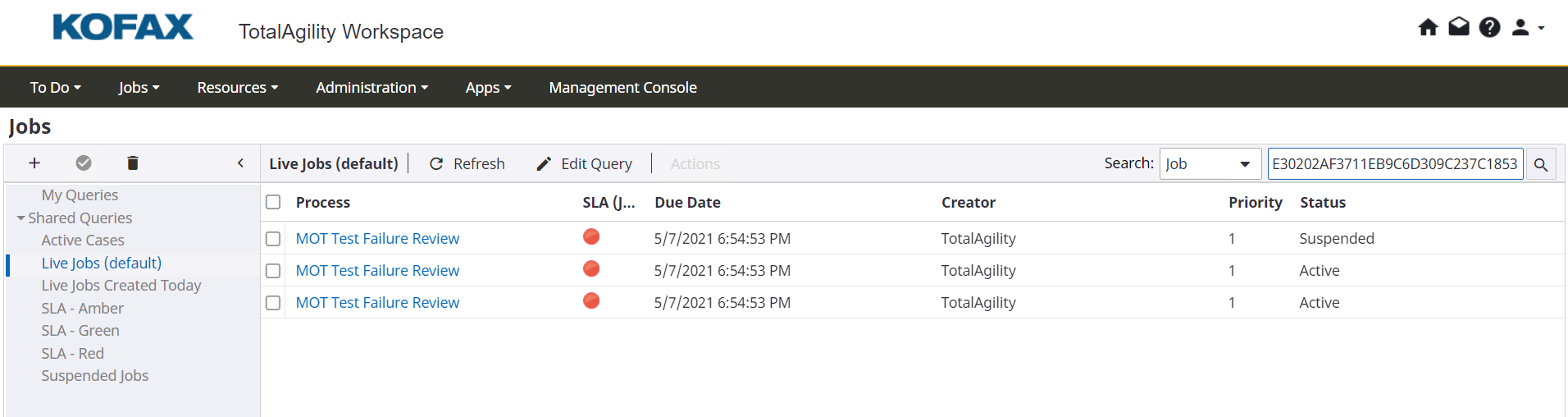This screenshot has height=417, width=1568.
Task: Click the delete trash can icon
Action: 133,163
